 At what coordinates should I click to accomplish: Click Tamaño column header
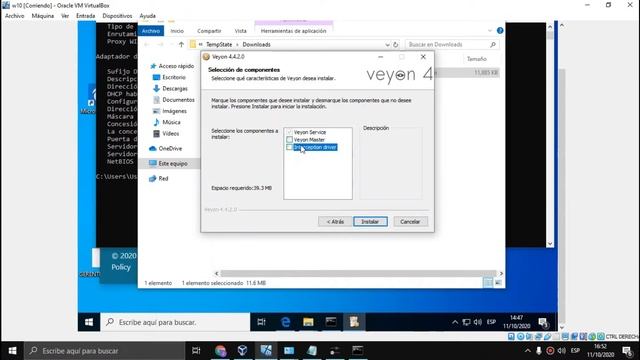coord(477,59)
